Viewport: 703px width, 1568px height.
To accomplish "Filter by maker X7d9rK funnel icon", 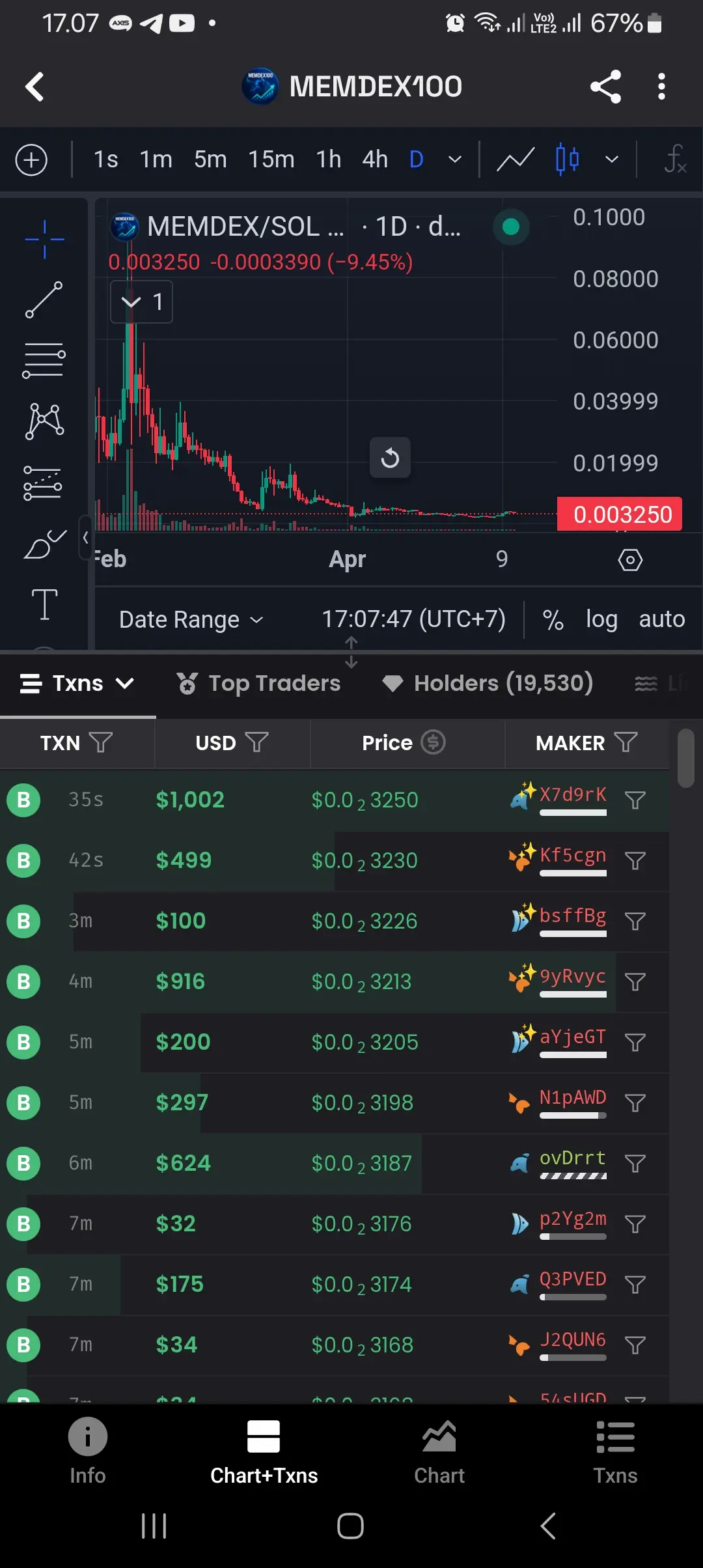I will 635,800.
